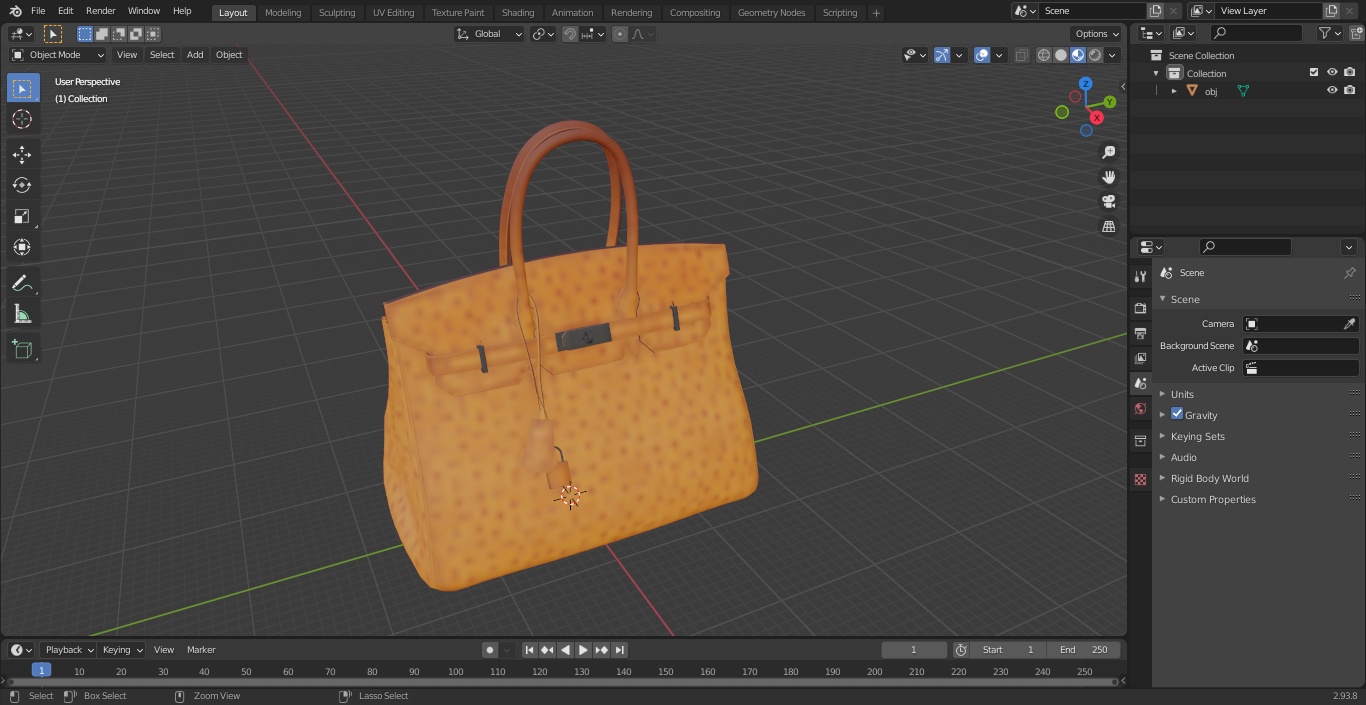The image size is (1366, 705).
Task: Open the Collection properties tab
Action: point(1140,441)
